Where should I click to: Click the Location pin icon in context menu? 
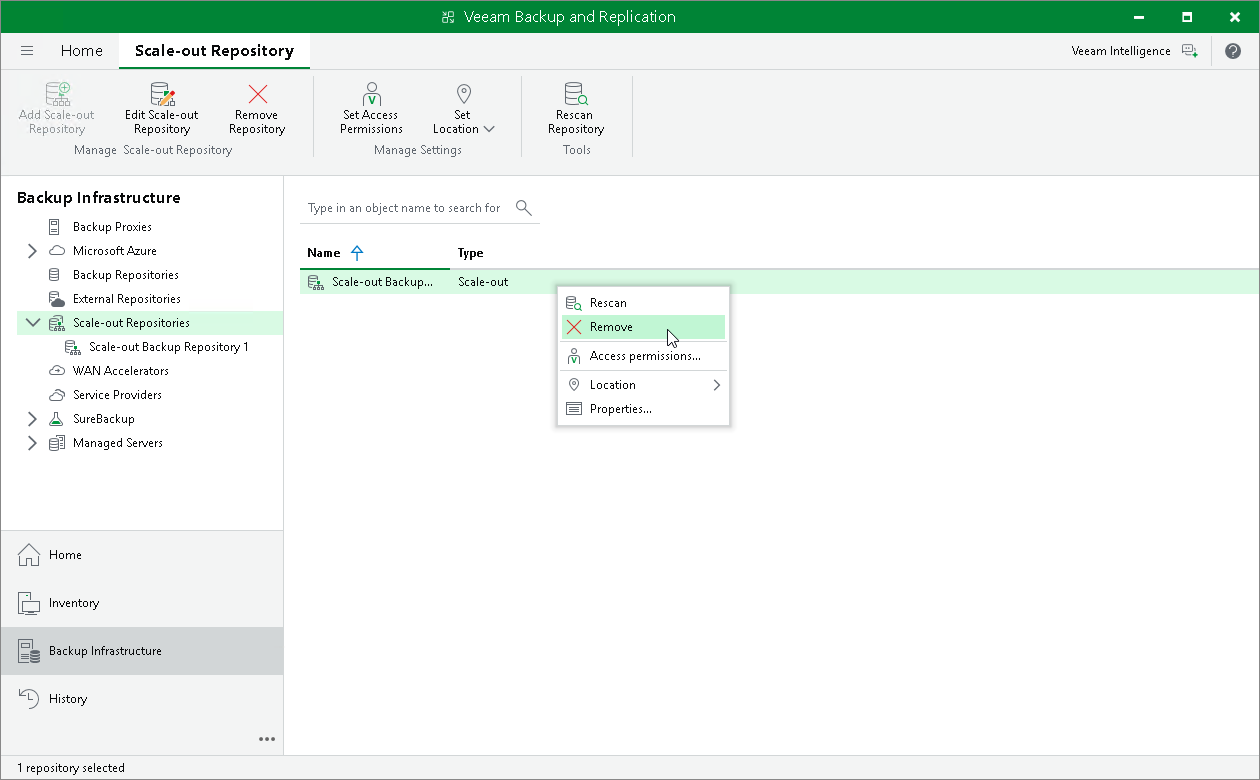point(574,385)
